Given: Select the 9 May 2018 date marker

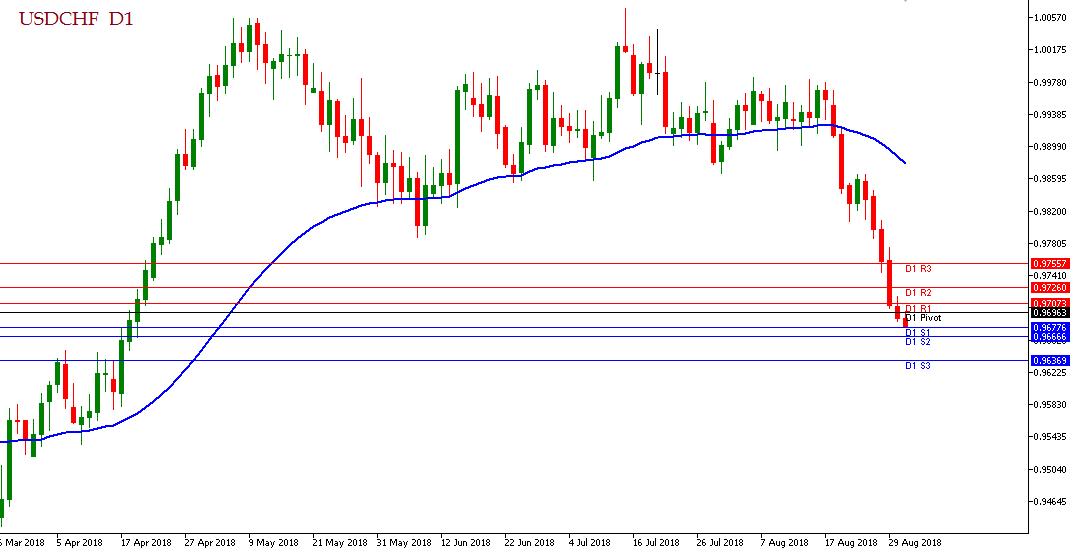Looking at the screenshot, I should tap(272, 543).
